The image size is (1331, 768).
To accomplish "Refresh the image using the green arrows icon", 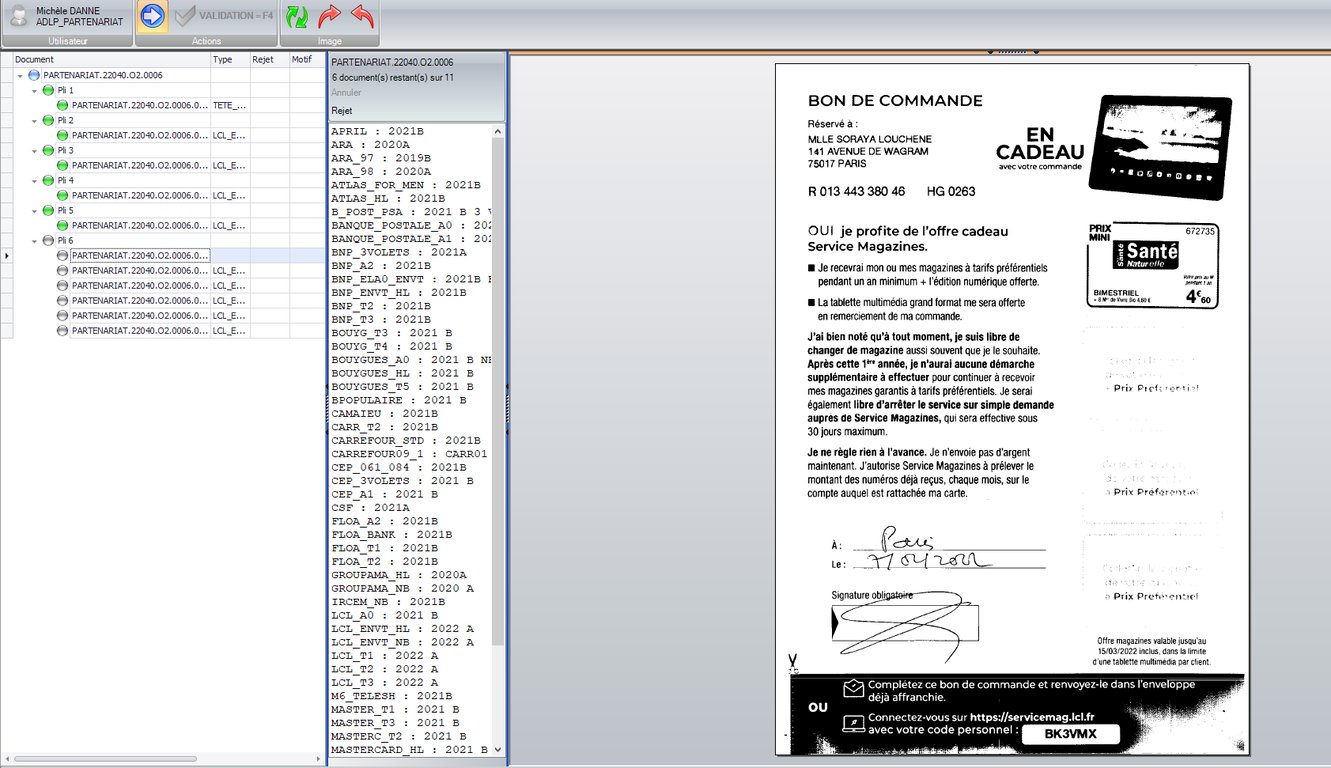I will pos(297,15).
